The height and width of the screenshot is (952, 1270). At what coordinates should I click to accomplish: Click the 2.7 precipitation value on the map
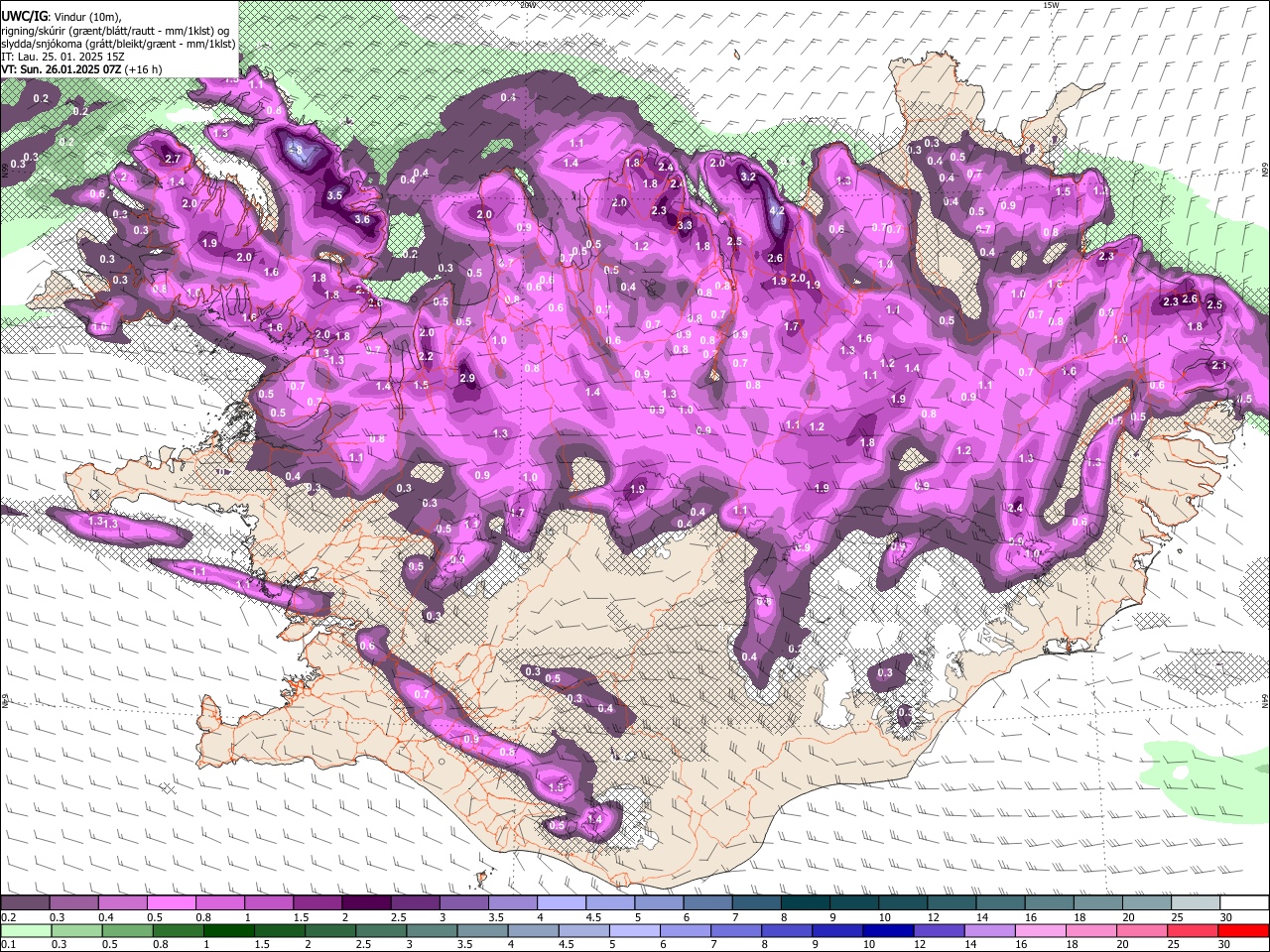point(173,159)
